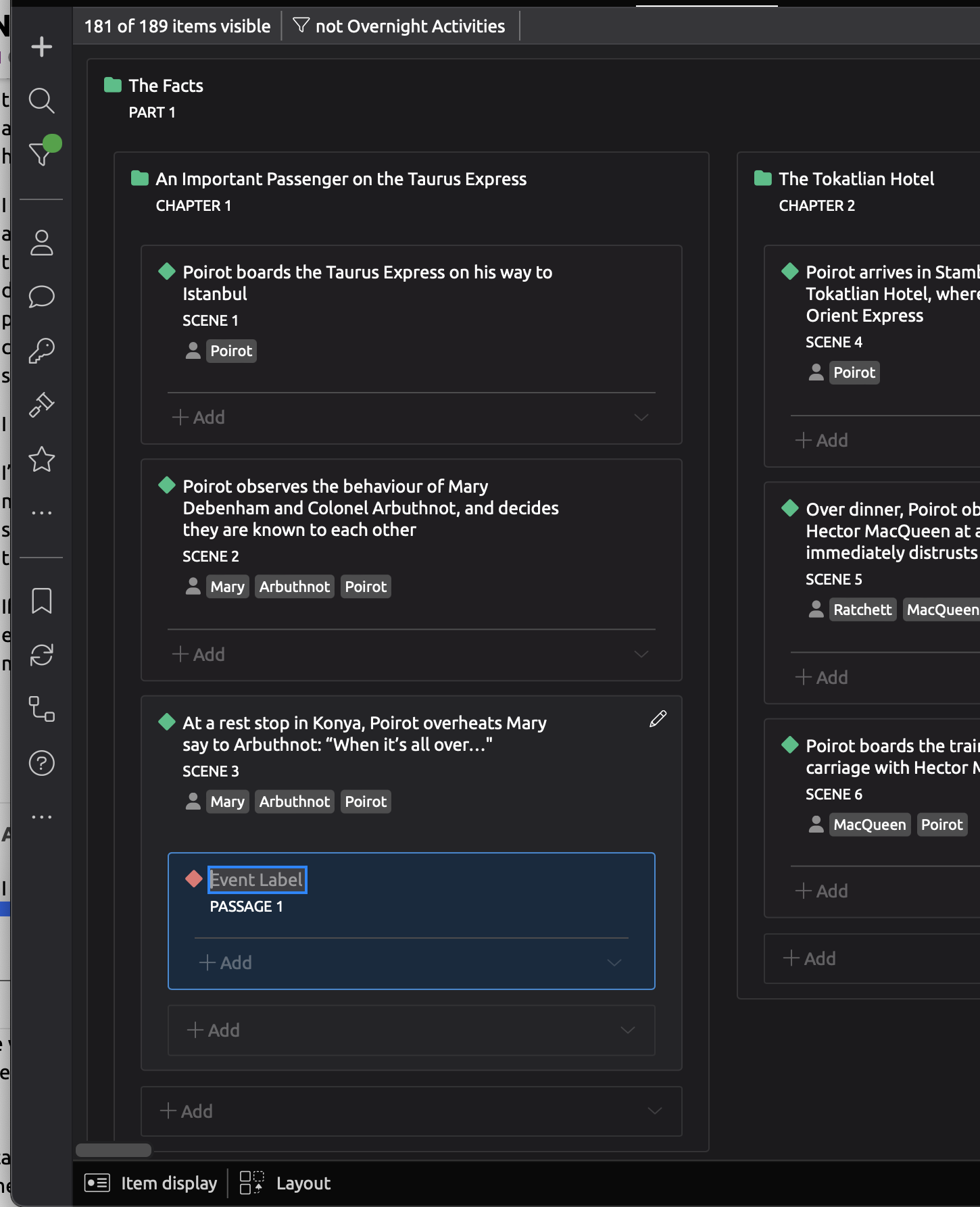This screenshot has height=1207, width=980.
Task: Expand the Add chevron under Scene 2
Action: (641, 654)
